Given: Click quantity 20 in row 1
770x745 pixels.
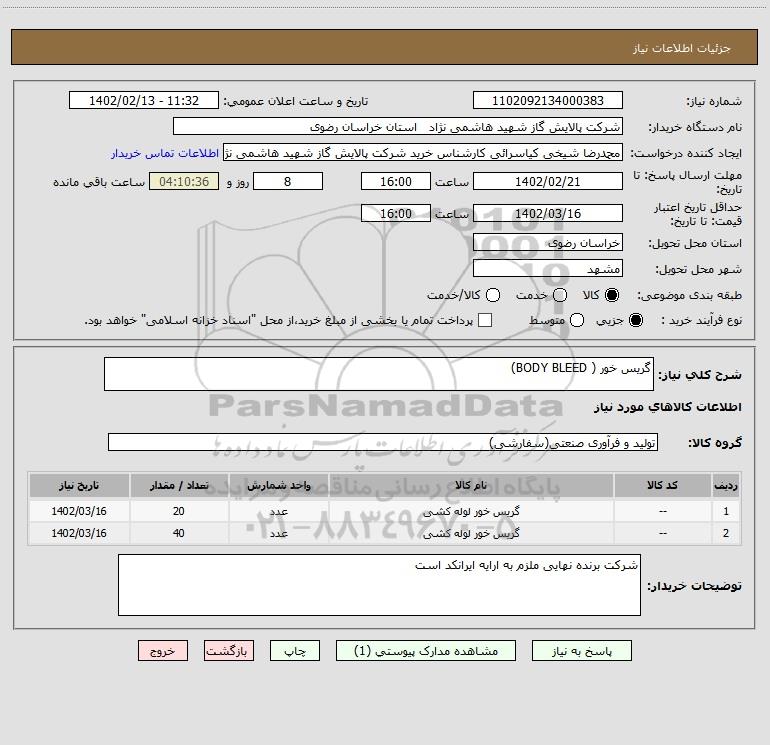Looking at the screenshot, I should pos(179,511).
